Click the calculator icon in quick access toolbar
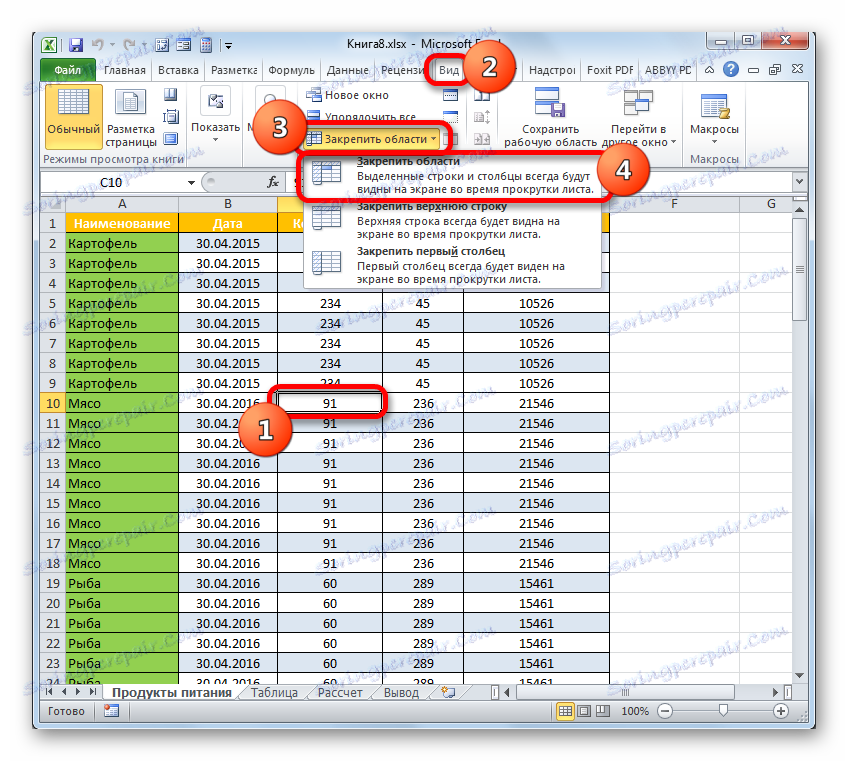The width and height of the screenshot is (848, 761). click(x=206, y=45)
